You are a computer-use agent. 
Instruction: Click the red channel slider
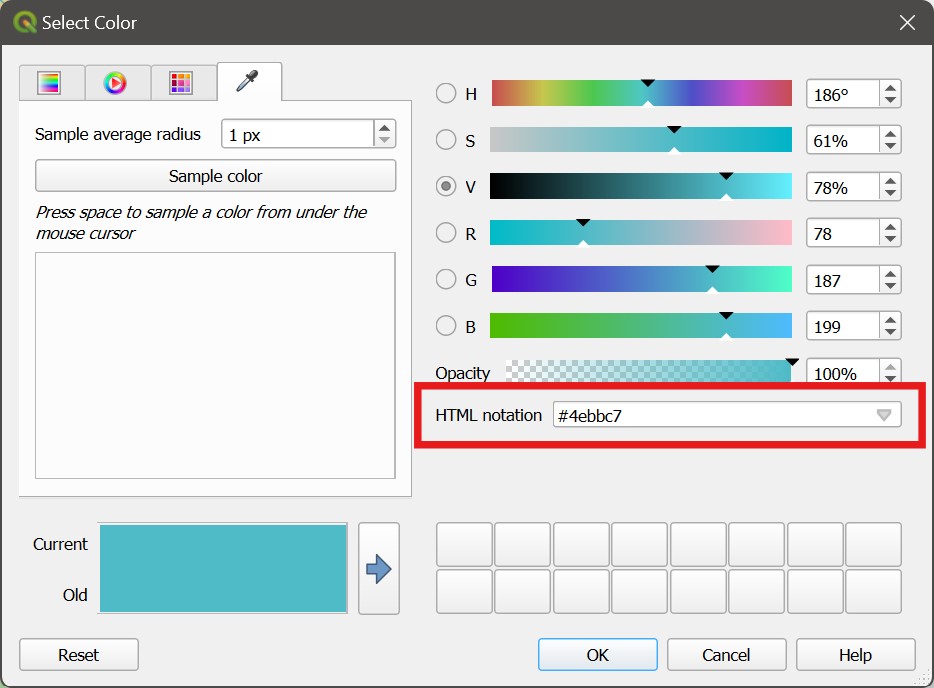click(641, 233)
